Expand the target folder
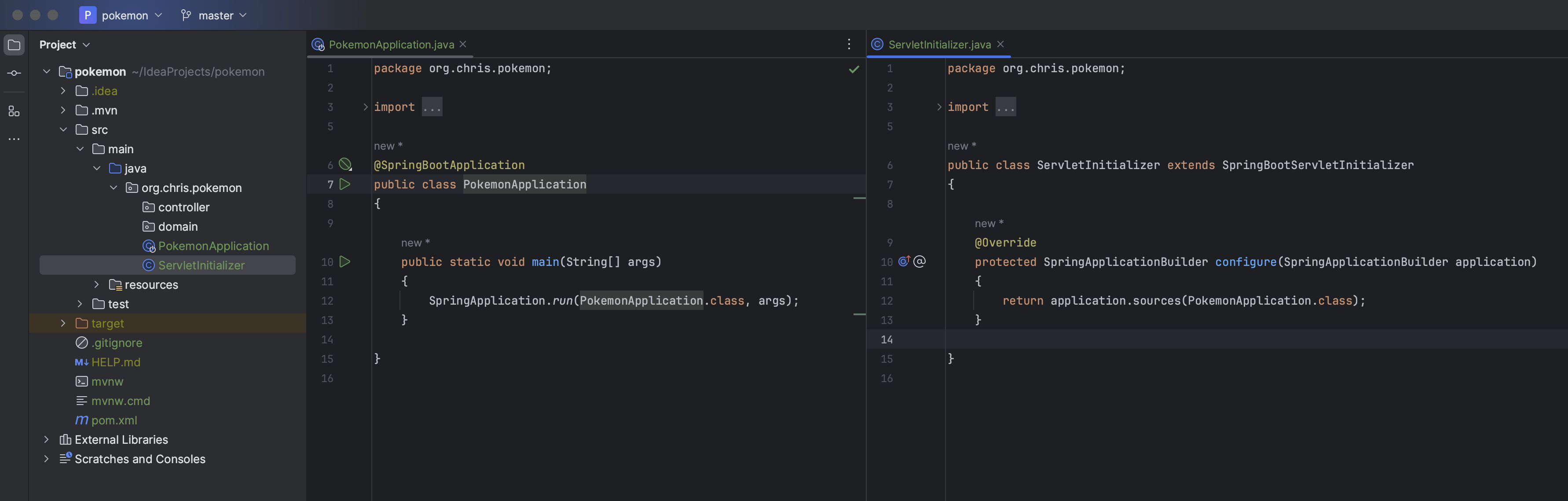 [63, 323]
